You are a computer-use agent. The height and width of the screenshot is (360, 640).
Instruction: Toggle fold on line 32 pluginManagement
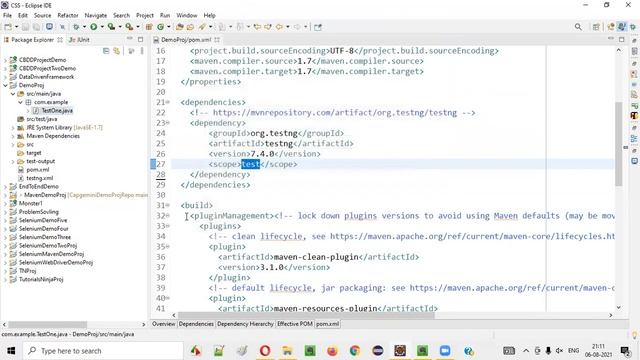point(168,216)
